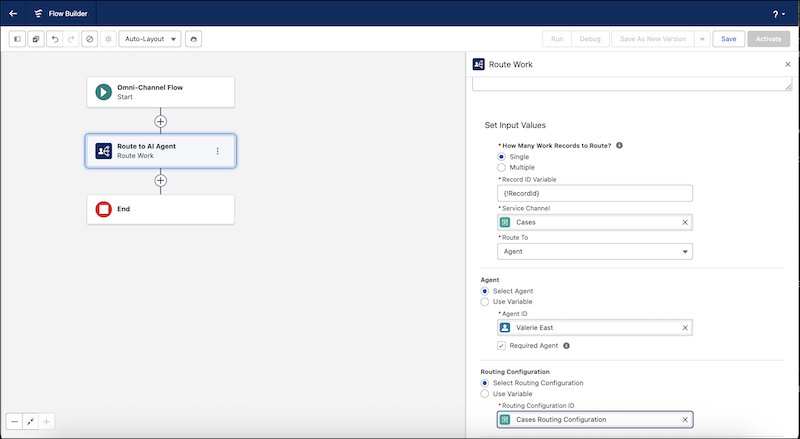Open the flow settings gear icon

coord(108,39)
